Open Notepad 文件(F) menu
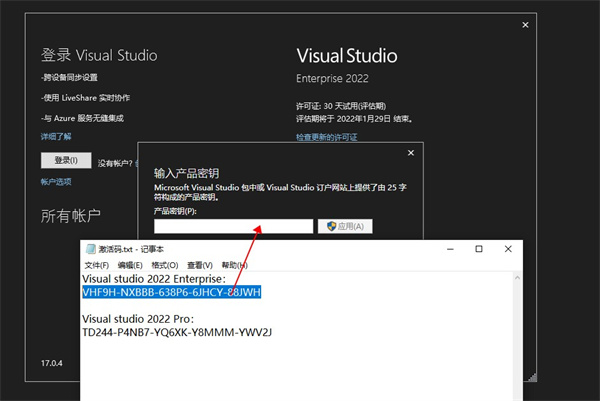 (x=96, y=265)
